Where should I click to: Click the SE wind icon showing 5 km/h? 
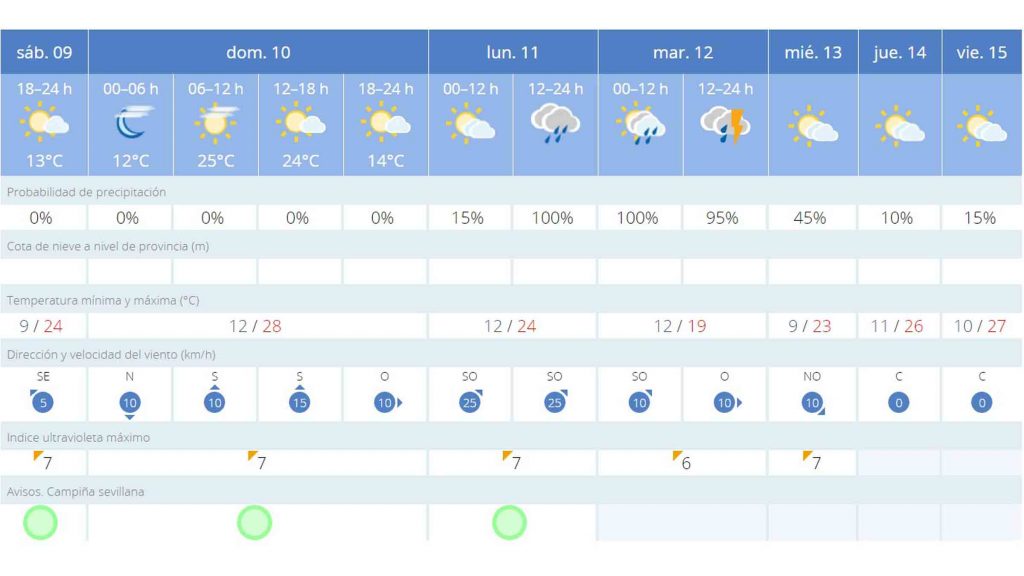click(x=43, y=402)
